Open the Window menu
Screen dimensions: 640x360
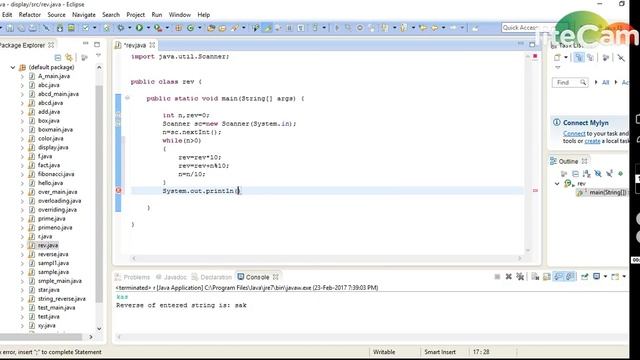tap(180, 15)
